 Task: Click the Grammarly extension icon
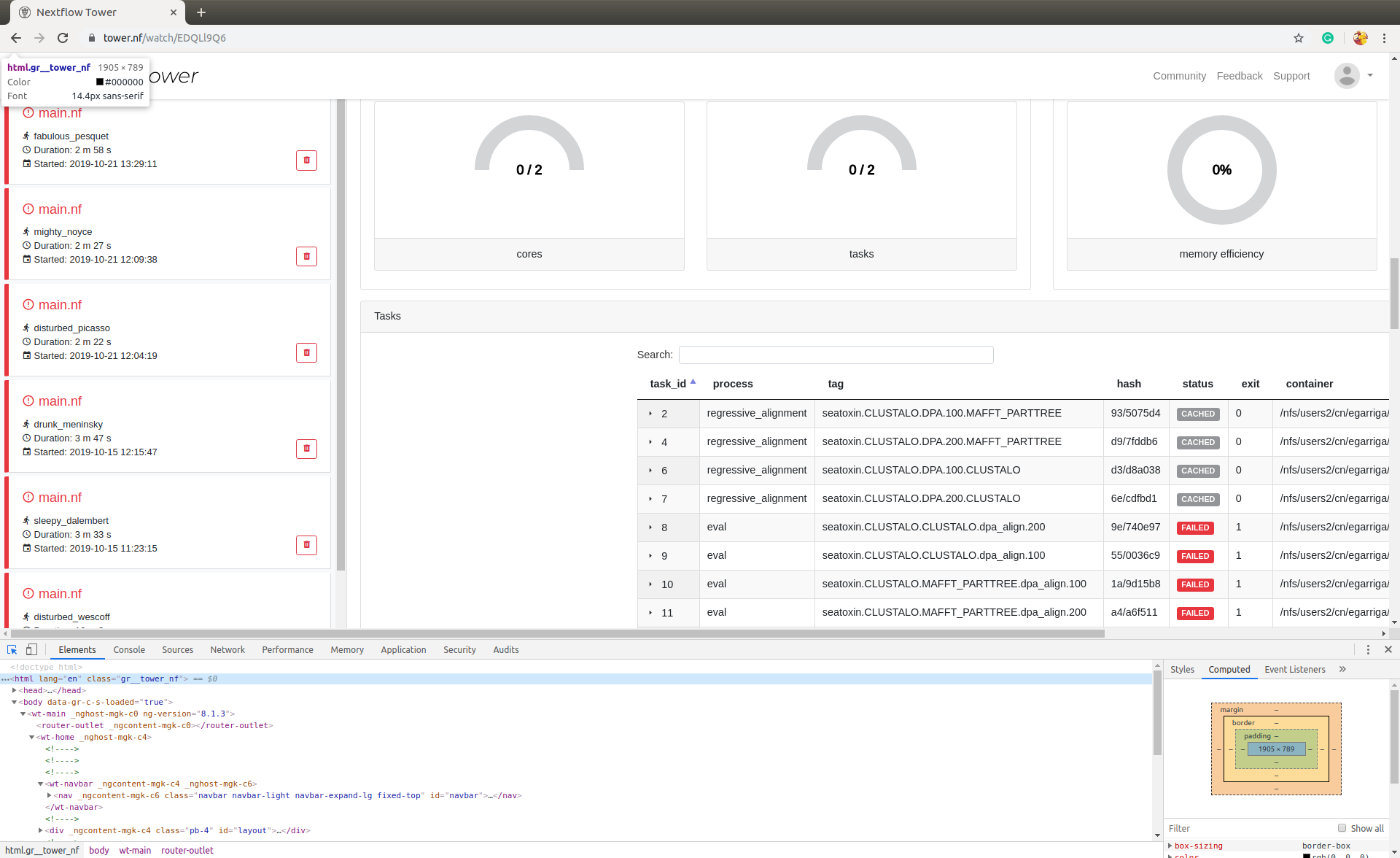point(1329,37)
